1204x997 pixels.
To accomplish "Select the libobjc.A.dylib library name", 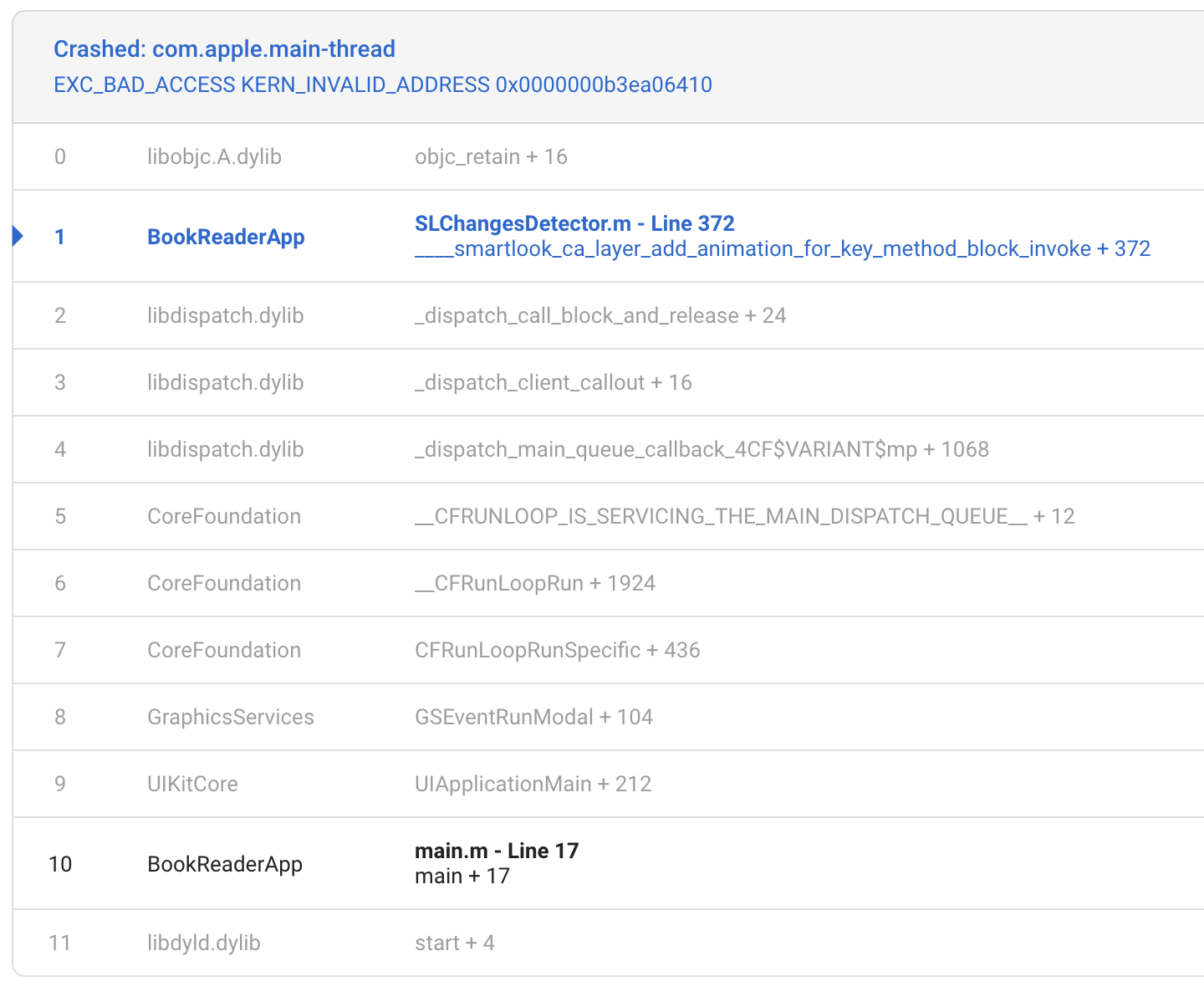I will coord(214,156).
